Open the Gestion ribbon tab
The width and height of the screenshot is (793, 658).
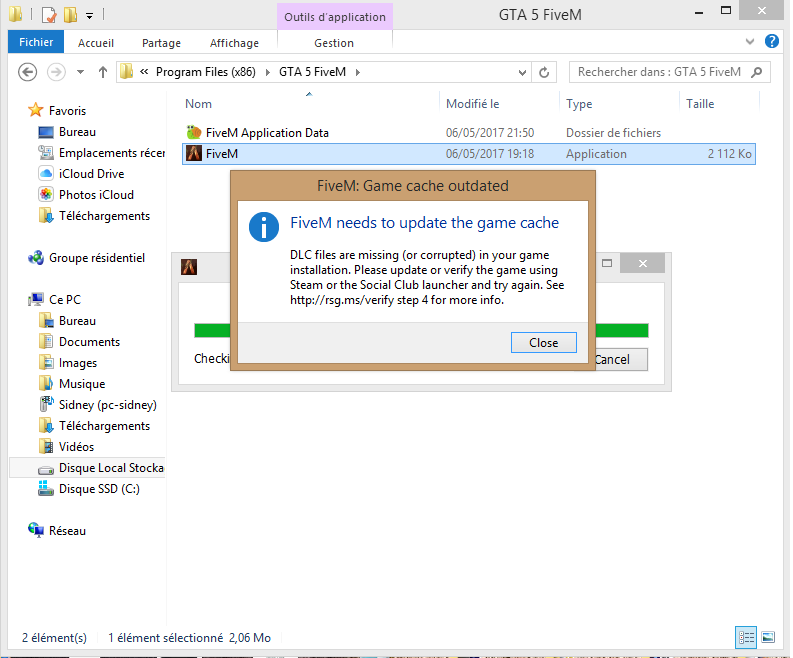[x=334, y=43]
